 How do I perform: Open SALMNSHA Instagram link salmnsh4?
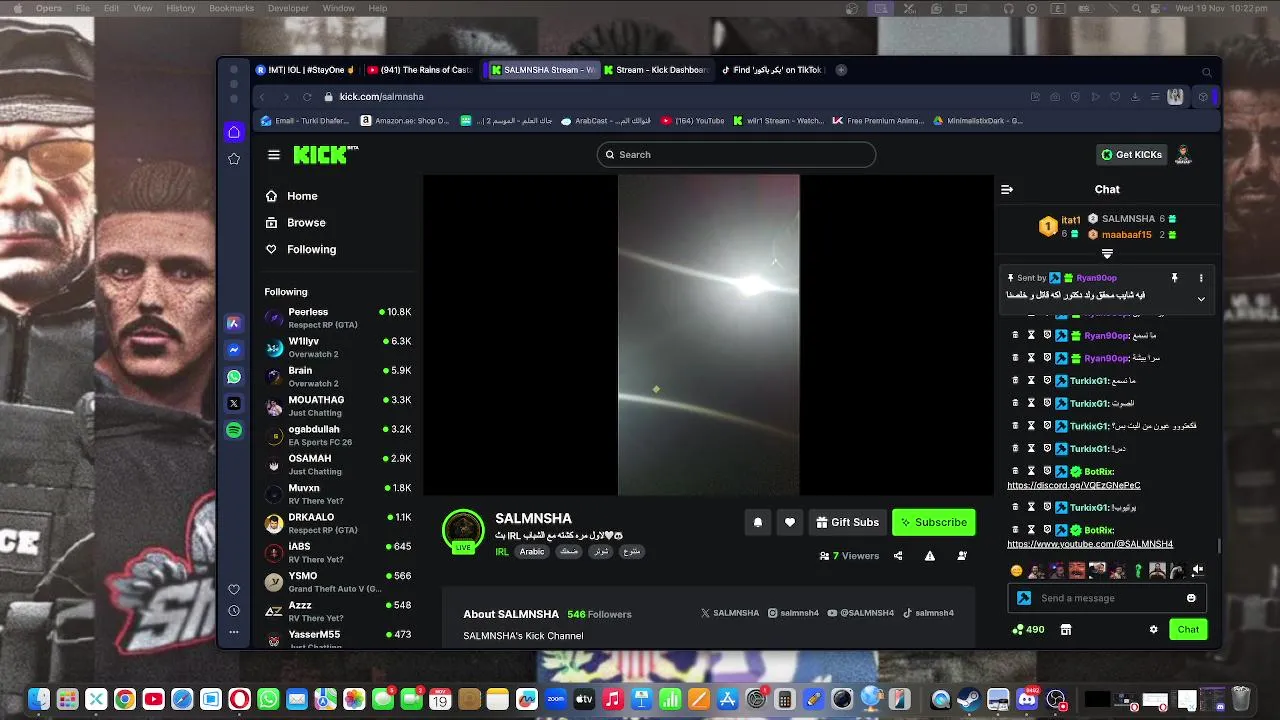pos(793,613)
